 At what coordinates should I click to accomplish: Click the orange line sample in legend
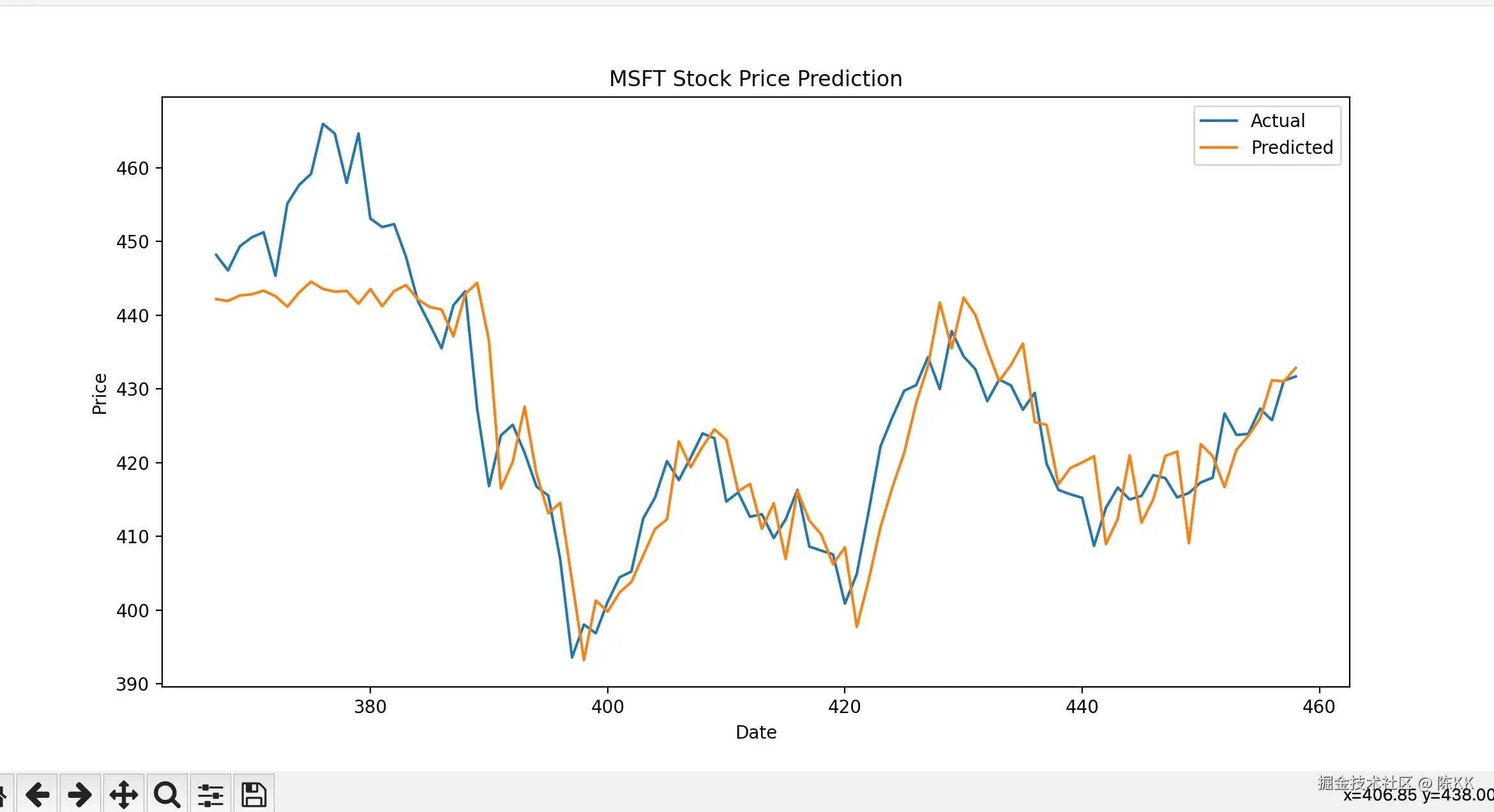coord(1218,147)
